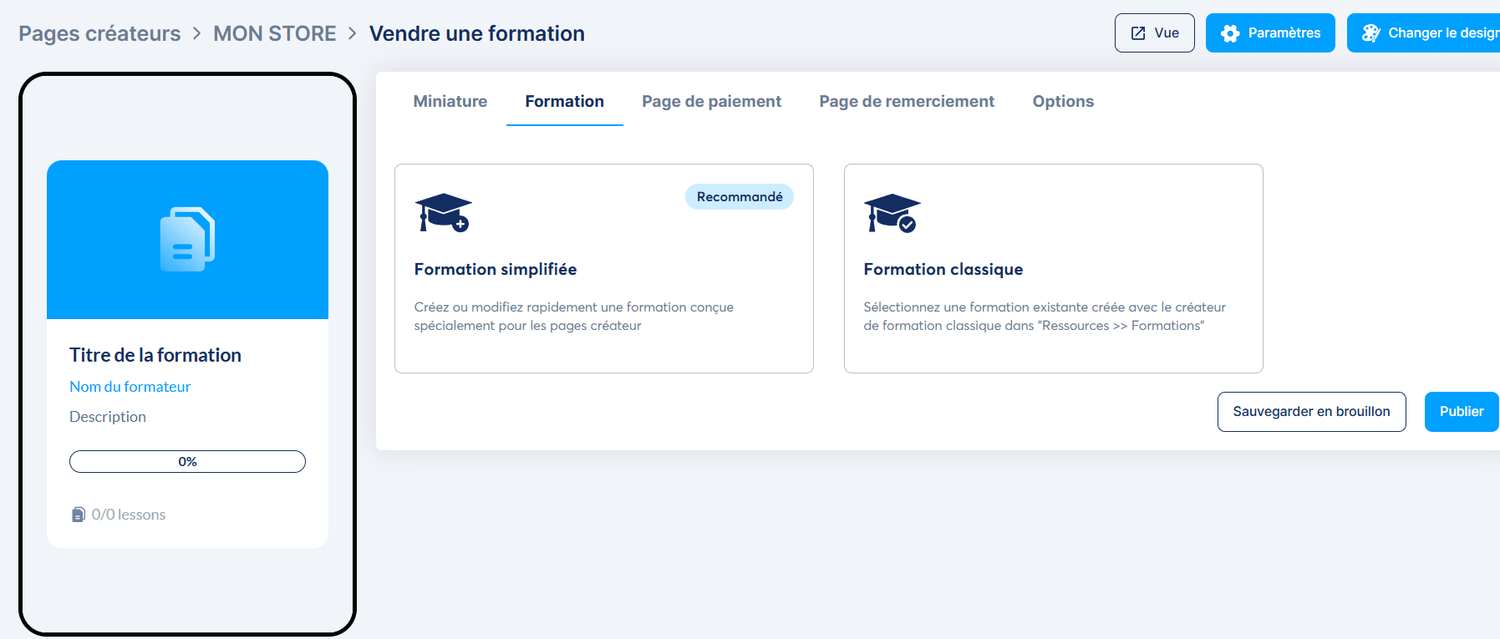
Task: Select the Formation tab
Action: [565, 101]
